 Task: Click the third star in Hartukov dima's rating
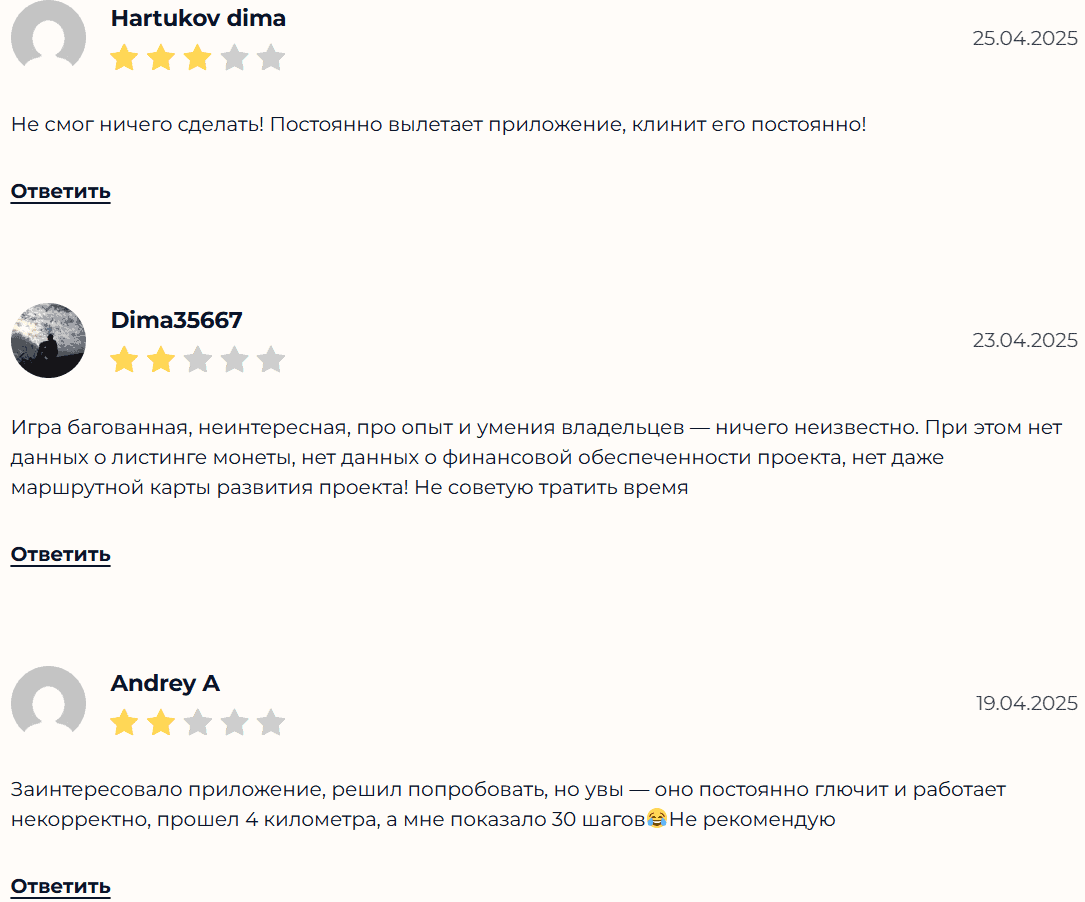point(198,58)
